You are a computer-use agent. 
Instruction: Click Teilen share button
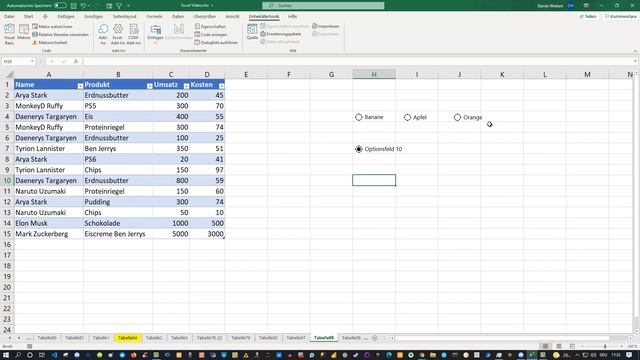click(x=588, y=16)
